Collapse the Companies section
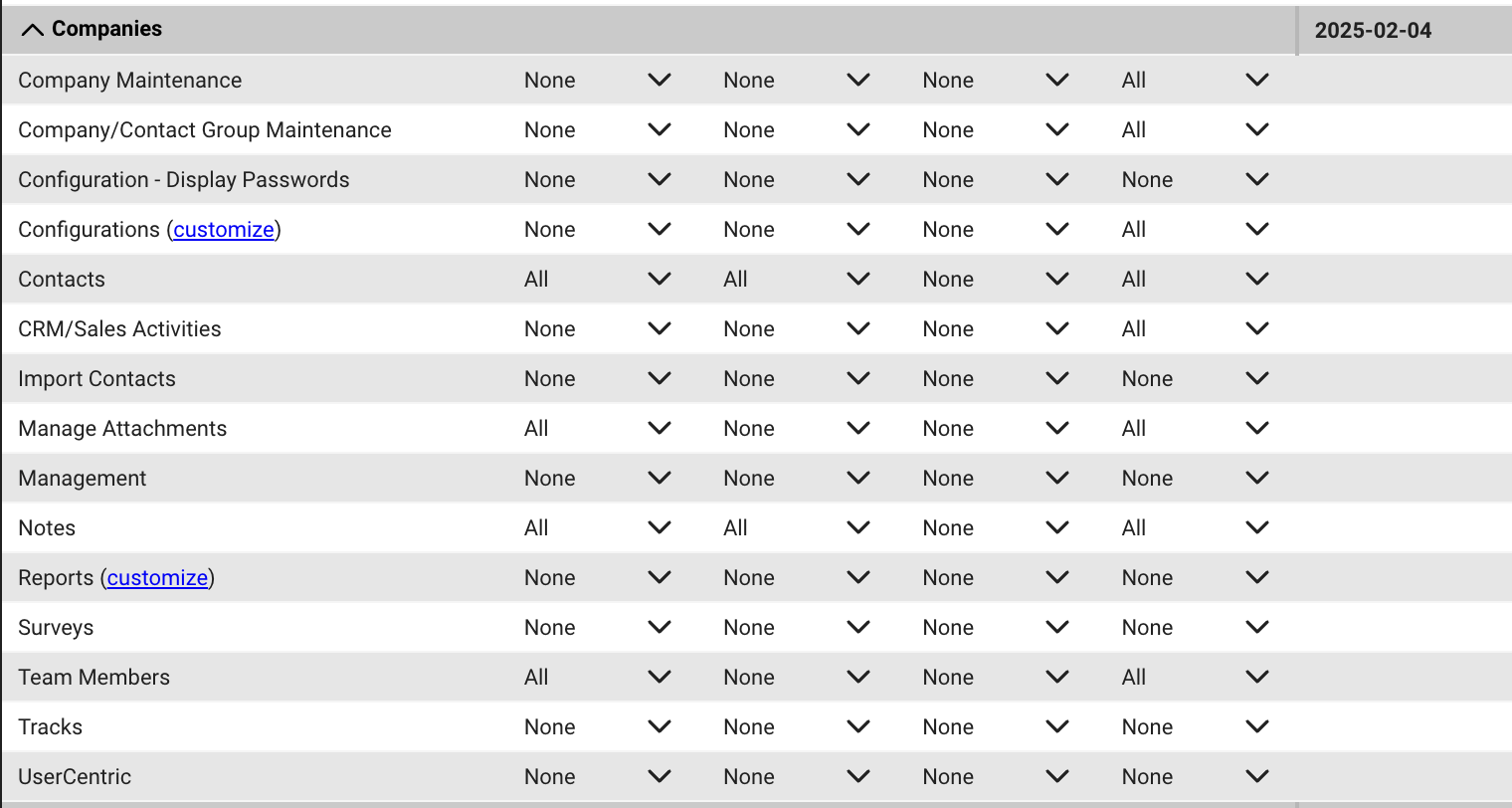 (33, 30)
